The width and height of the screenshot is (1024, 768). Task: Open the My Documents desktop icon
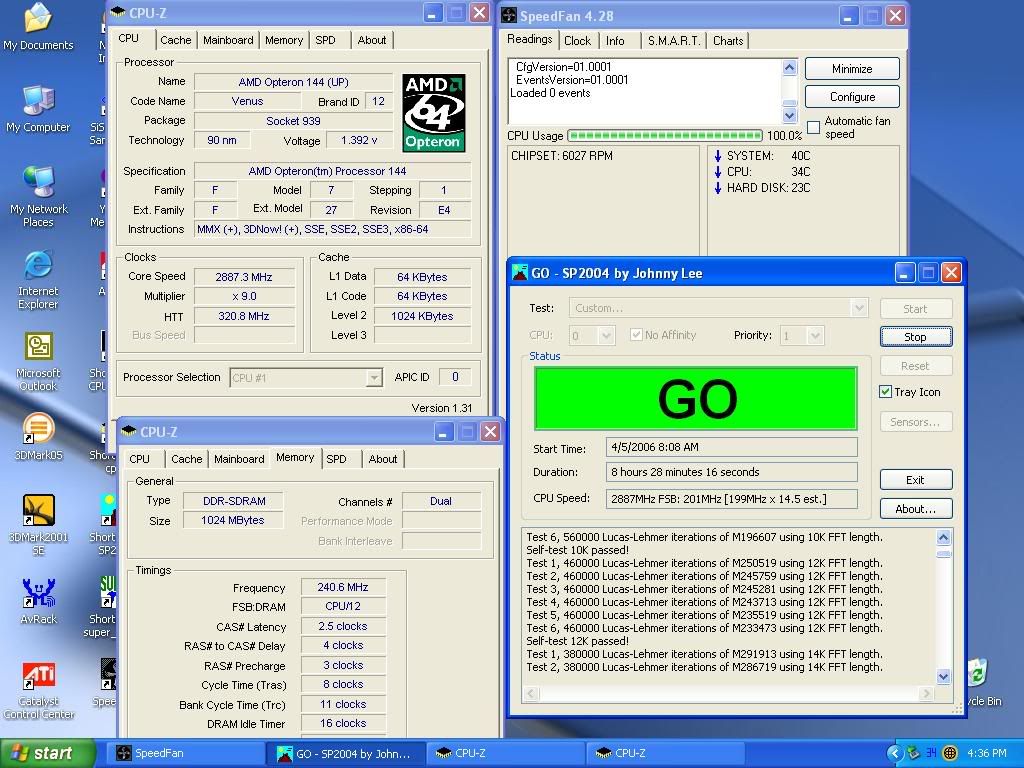coord(38,21)
